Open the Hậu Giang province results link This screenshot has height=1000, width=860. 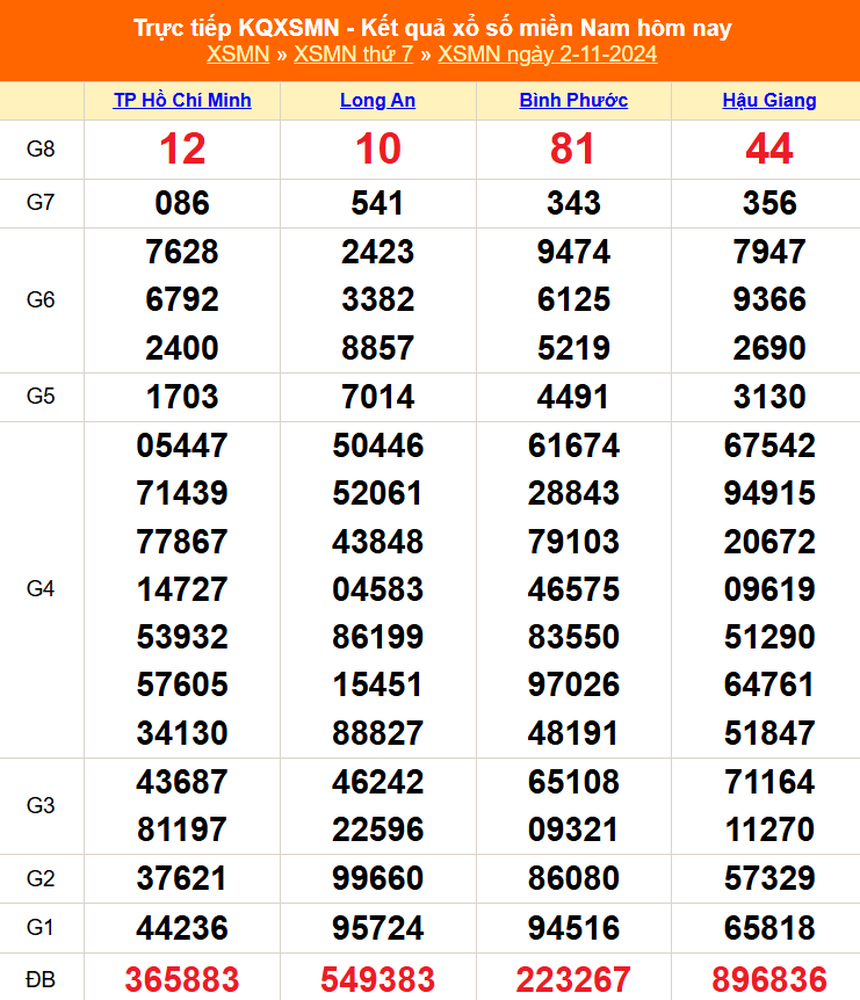(769, 100)
